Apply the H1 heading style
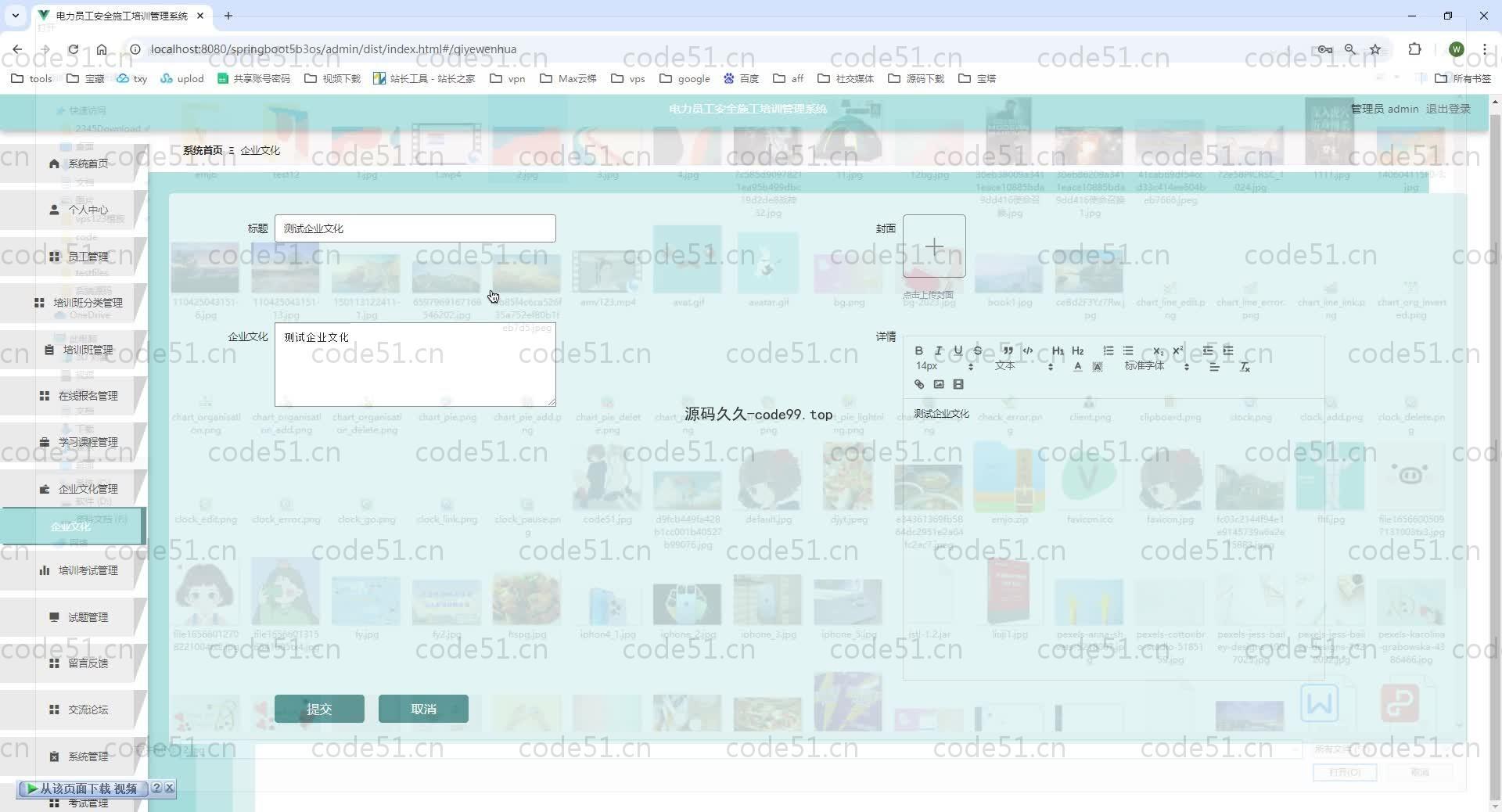 pos(1058,350)
